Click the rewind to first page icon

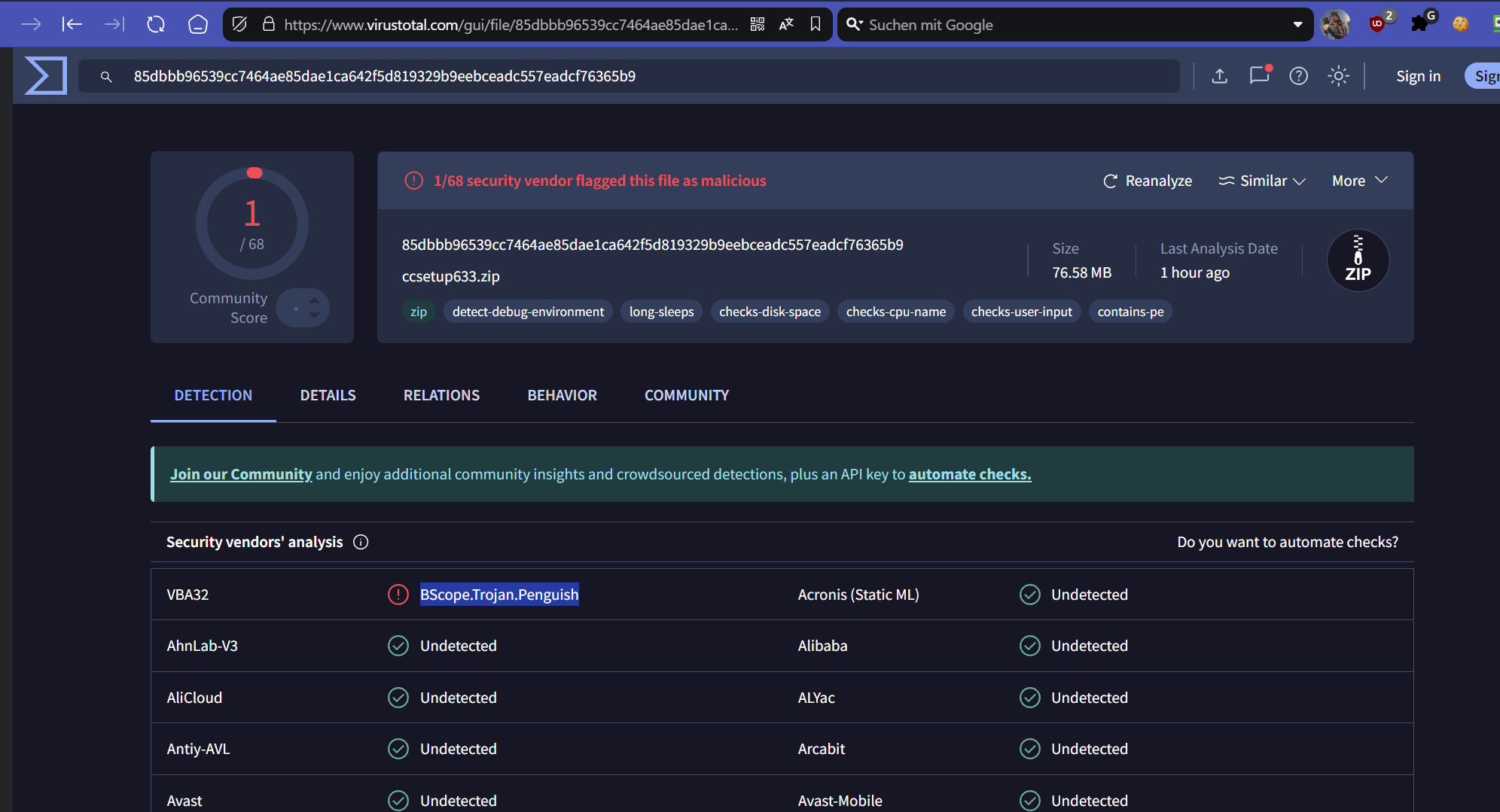72,24
